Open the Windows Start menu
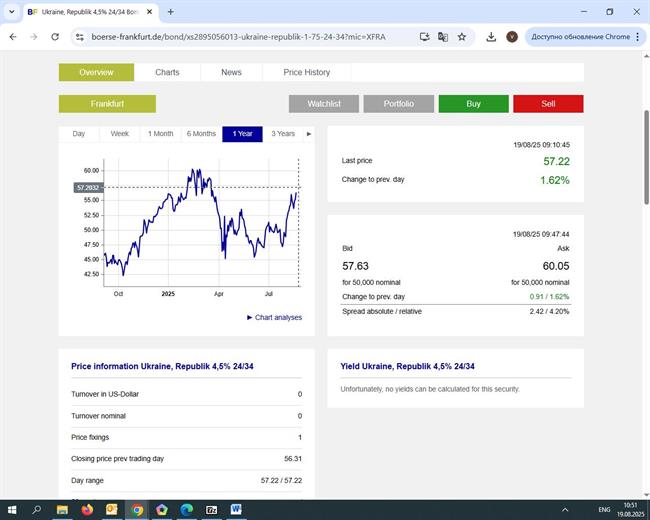The height and width of the screenshot is (520, 650). tap(12, 510)
